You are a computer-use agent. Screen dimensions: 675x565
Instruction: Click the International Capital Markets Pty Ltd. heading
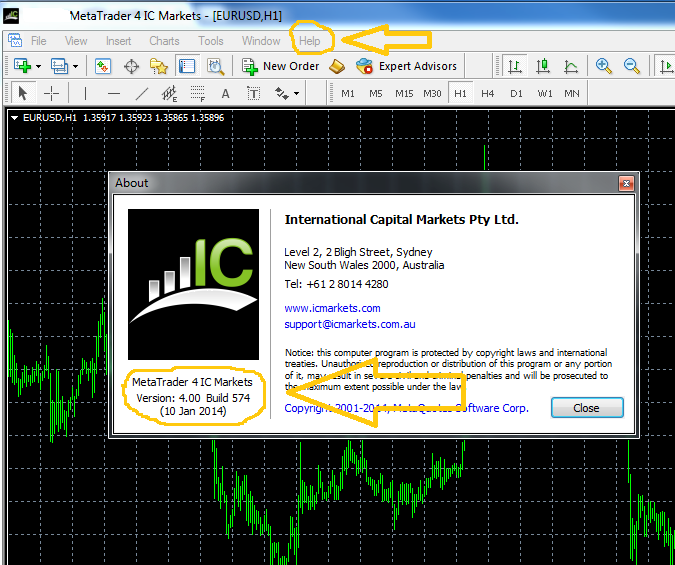click(x=402, y=220)
